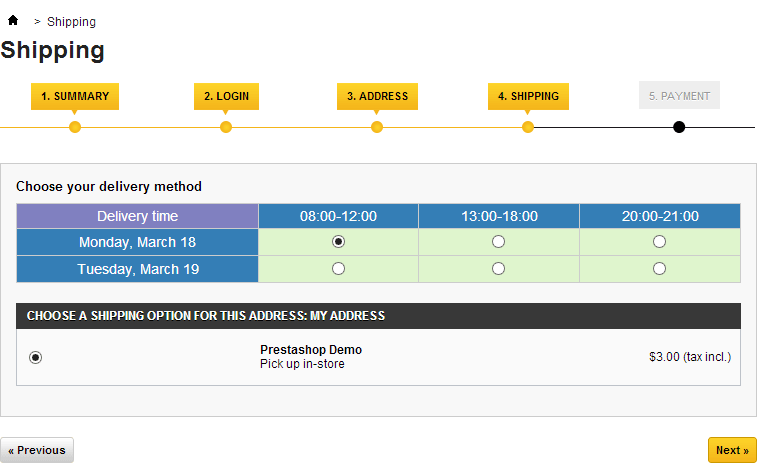Click the Shipping breadcrumb link
Image resolution: width=758 pixels, height=465 pixels.
point(72,22)
